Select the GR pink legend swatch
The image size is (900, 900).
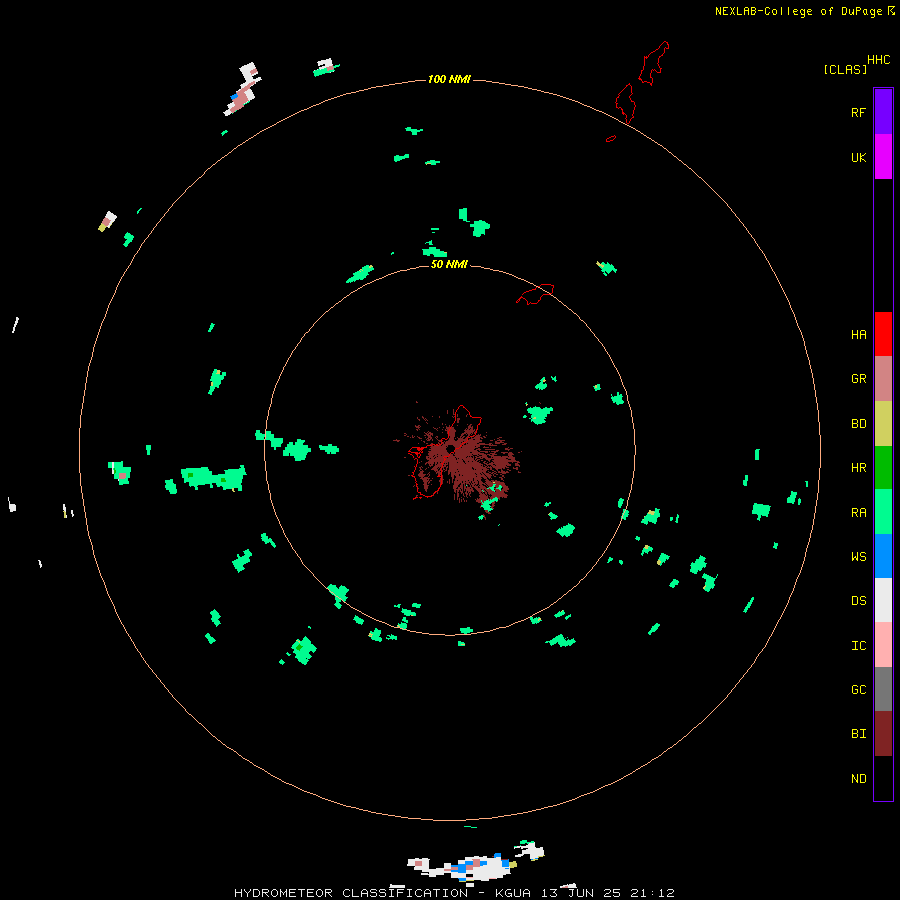[x=883, y=379]
